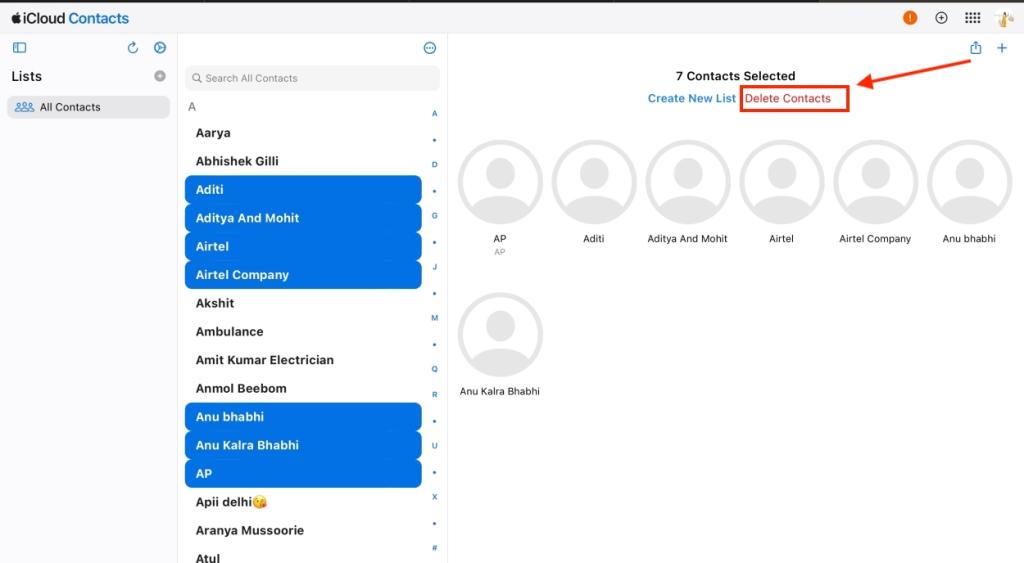
Task: Select Apii delhi contact
Action: click(303, 502)
